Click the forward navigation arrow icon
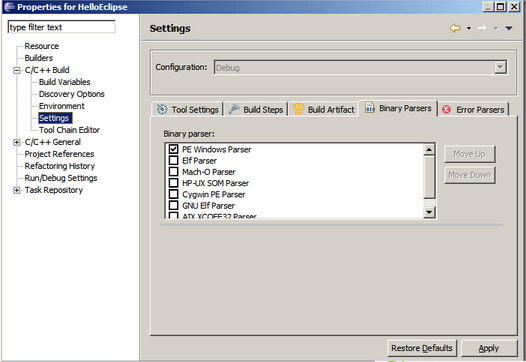The image size is (526, 362). 482,28
